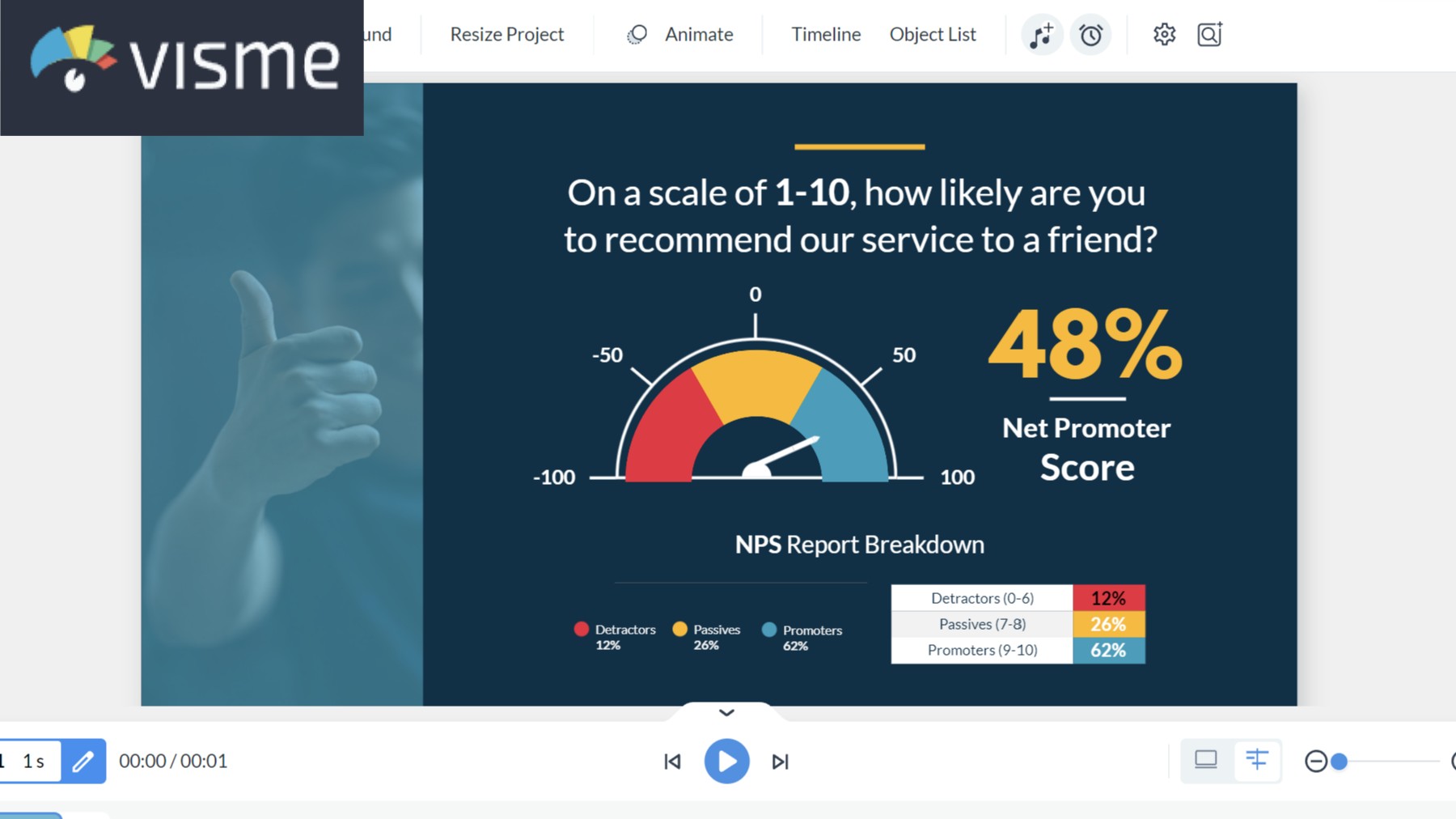Viewport: 1456px width, 819px height.
Task: Collapse the timeline with chevron down
Action: click(726, 712)
